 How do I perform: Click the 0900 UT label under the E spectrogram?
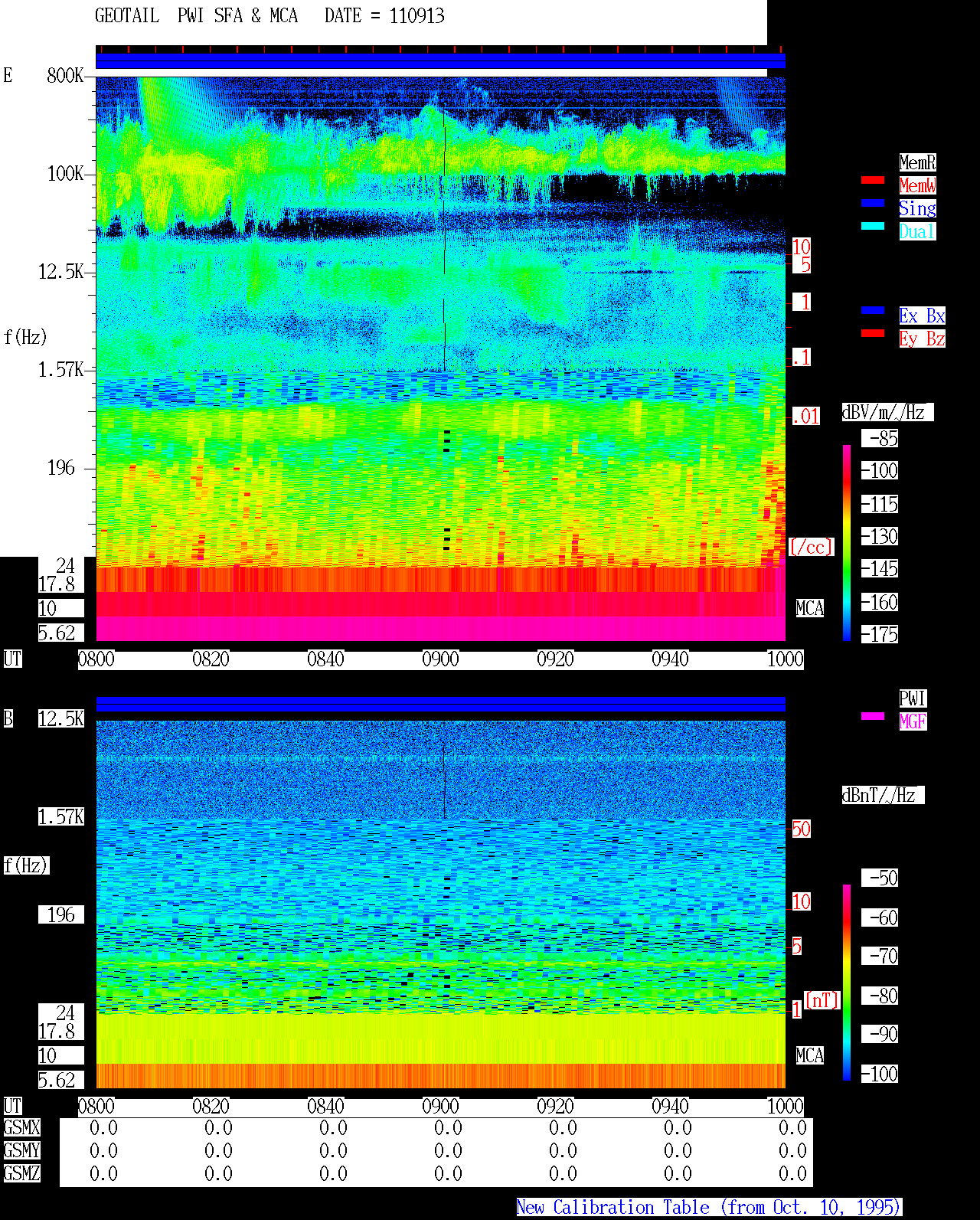(x=440, y=659)
